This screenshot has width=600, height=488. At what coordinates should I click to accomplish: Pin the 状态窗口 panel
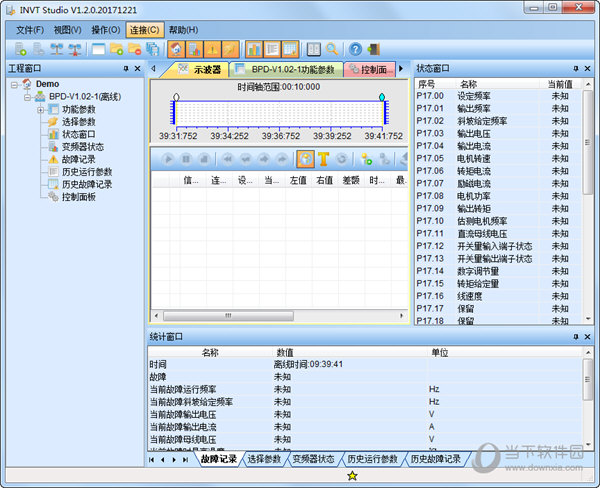click(x=576, y=69)
